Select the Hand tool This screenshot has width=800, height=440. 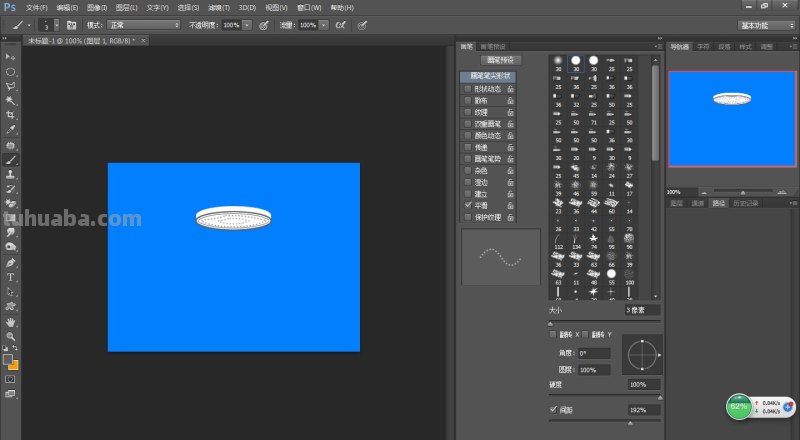pos(11,322)
